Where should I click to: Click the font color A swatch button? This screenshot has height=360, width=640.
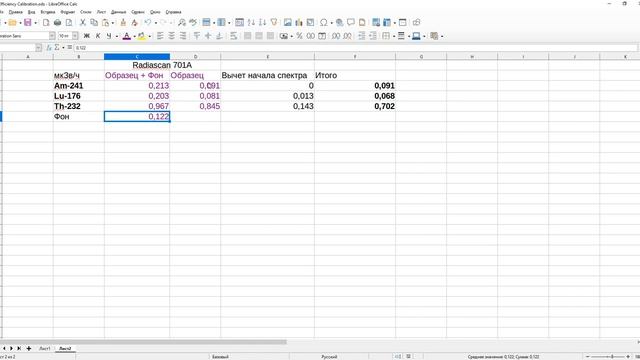click(127, 36)
